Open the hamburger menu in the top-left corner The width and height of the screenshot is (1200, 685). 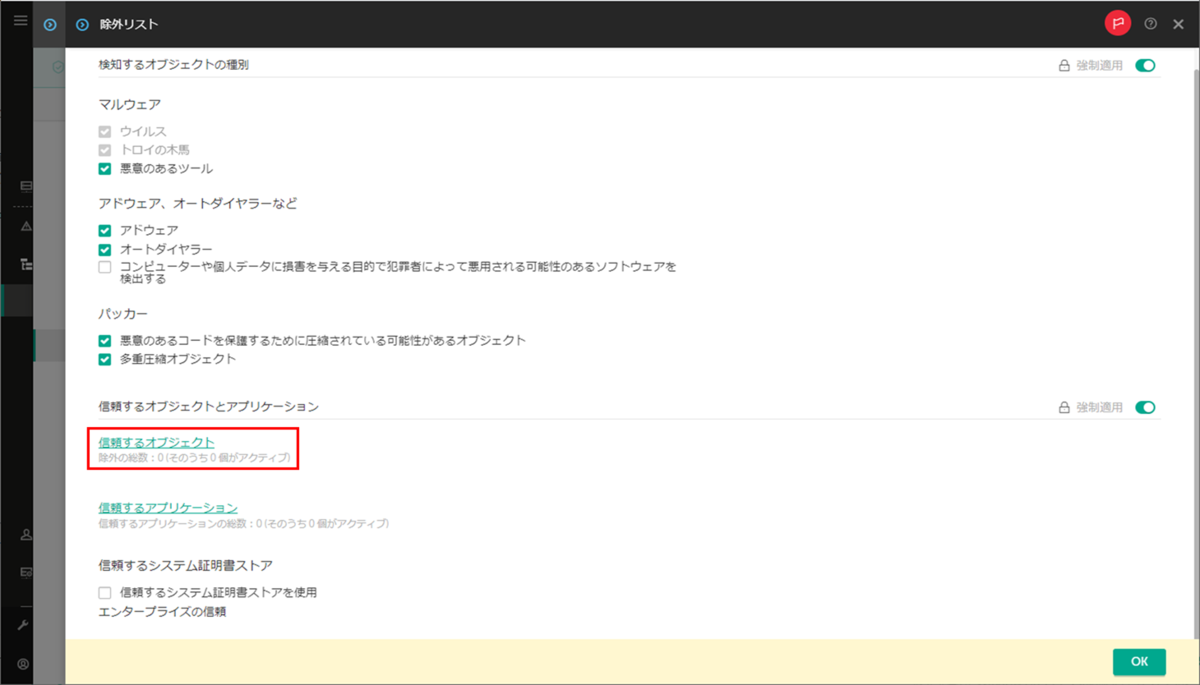[x=19, y=20]
